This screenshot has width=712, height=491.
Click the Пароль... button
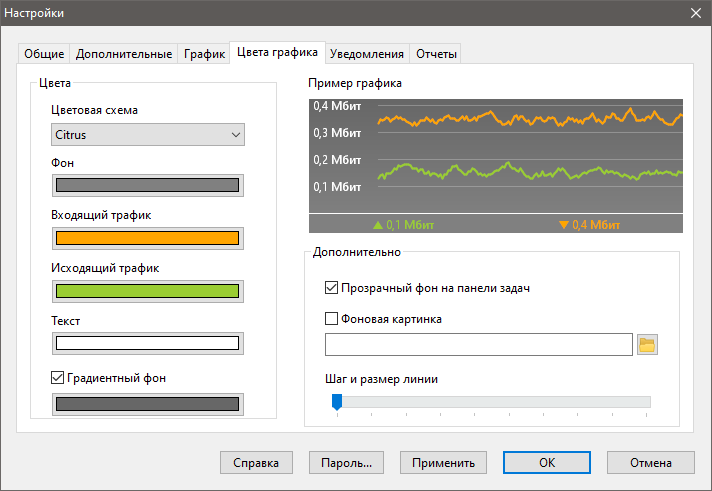click(x=346, y=463)
